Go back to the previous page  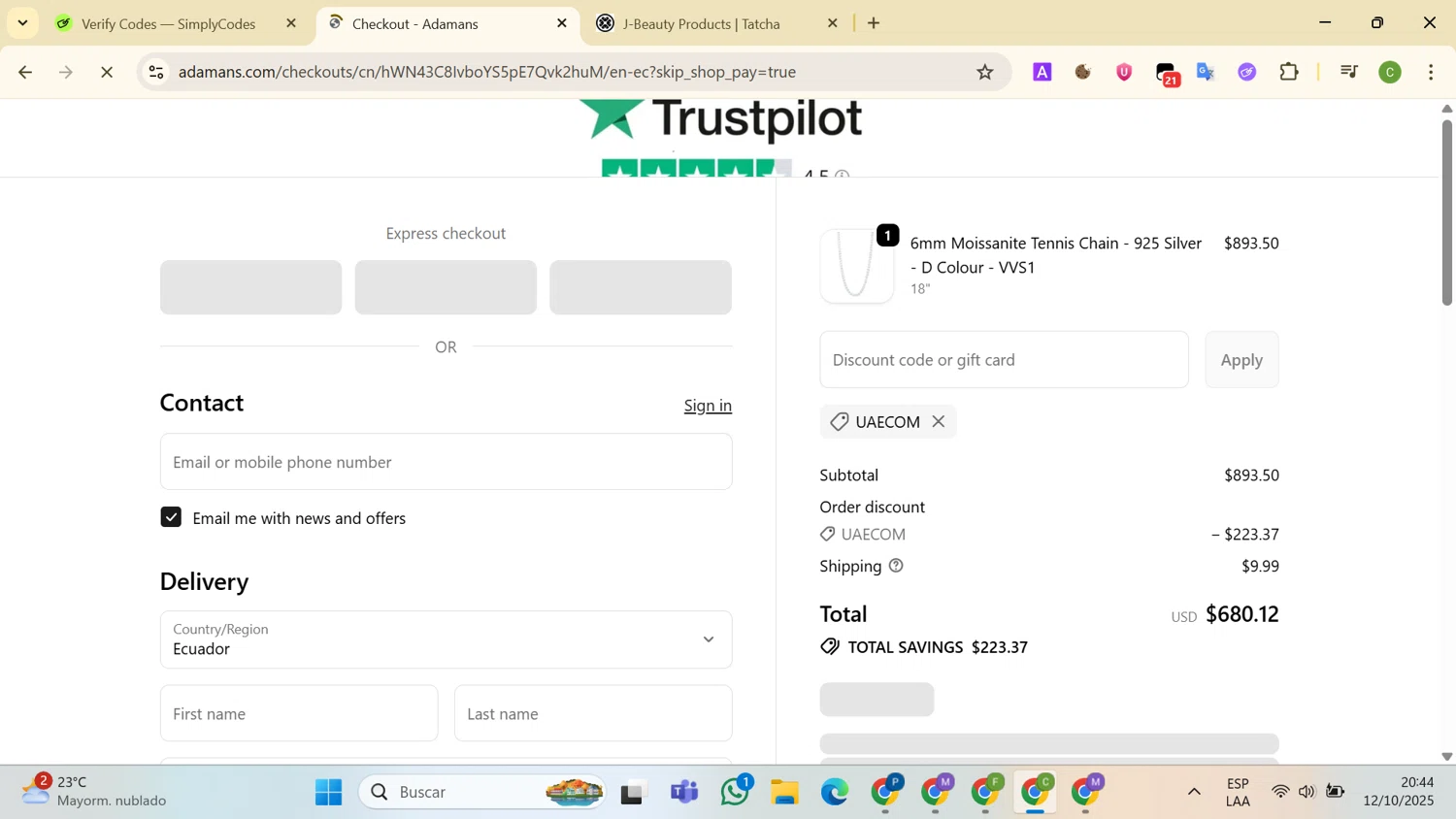(25, 72)
